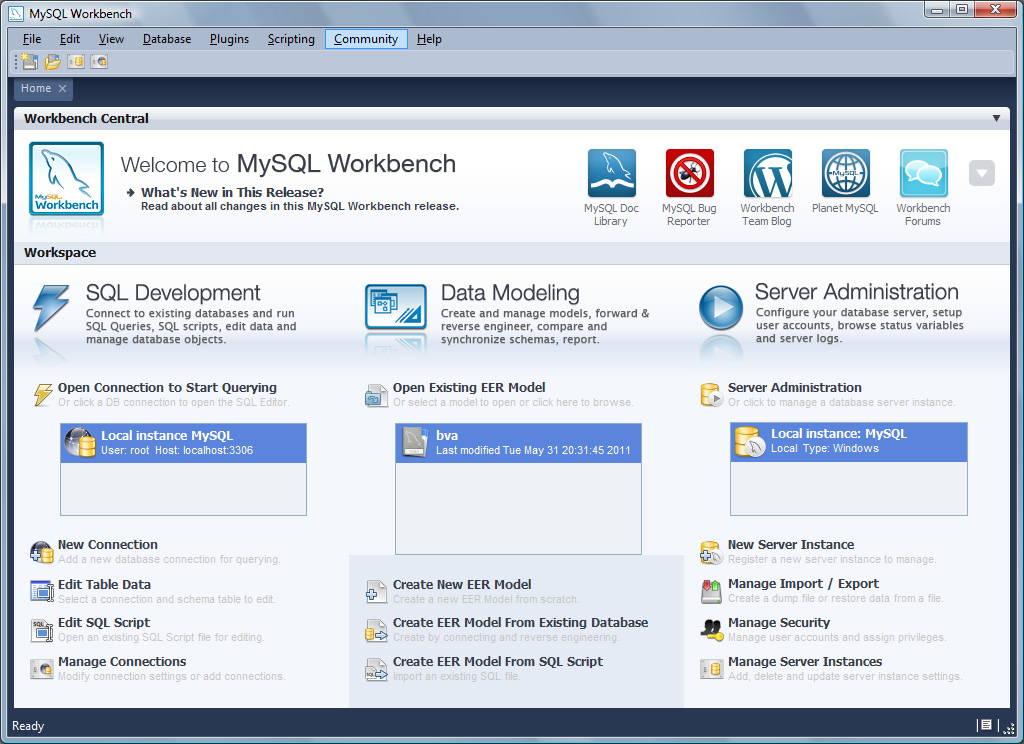
Task: Click the third toolbar icon with database cylinder
Action: pos(76,61)
